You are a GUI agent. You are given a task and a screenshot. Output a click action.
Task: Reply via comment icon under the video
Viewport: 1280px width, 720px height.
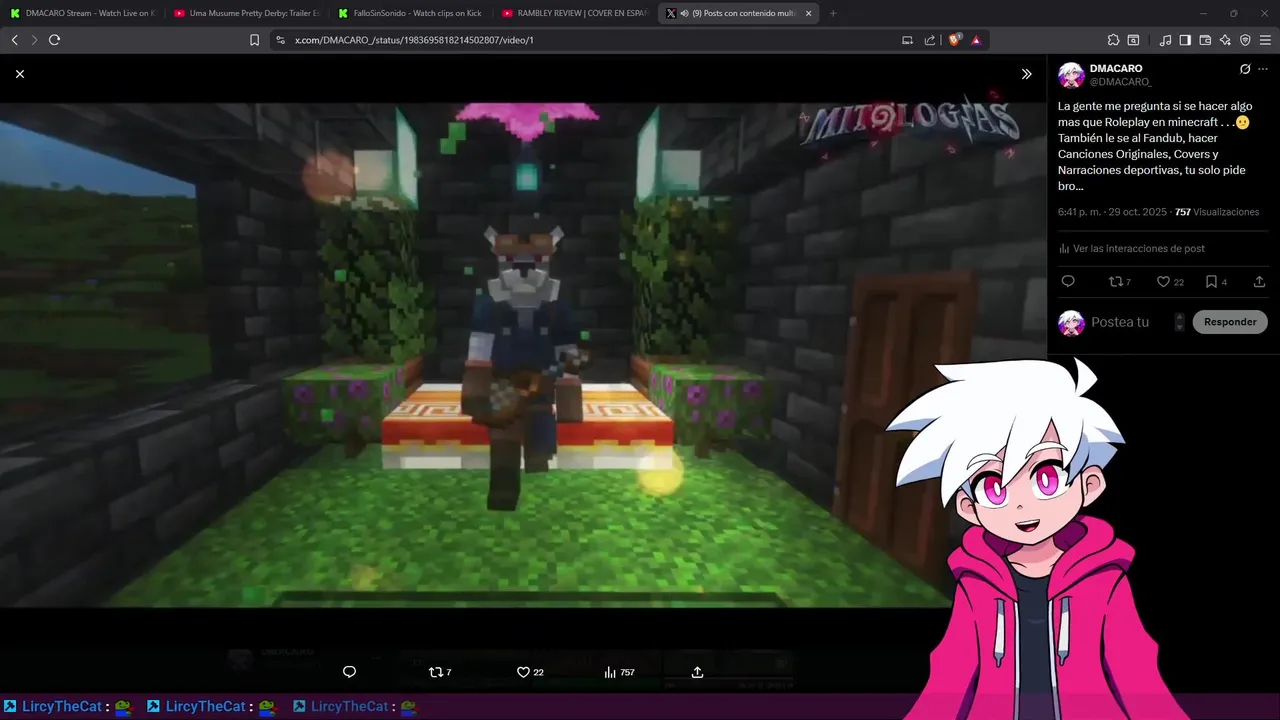pos(349,672)
